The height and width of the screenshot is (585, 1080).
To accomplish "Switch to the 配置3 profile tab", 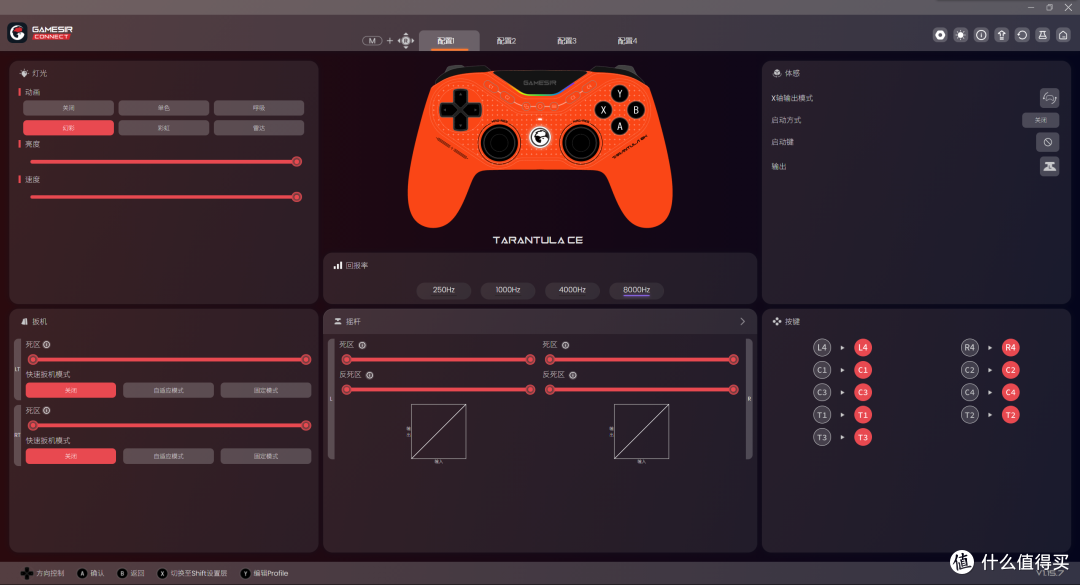I will 567,41.
